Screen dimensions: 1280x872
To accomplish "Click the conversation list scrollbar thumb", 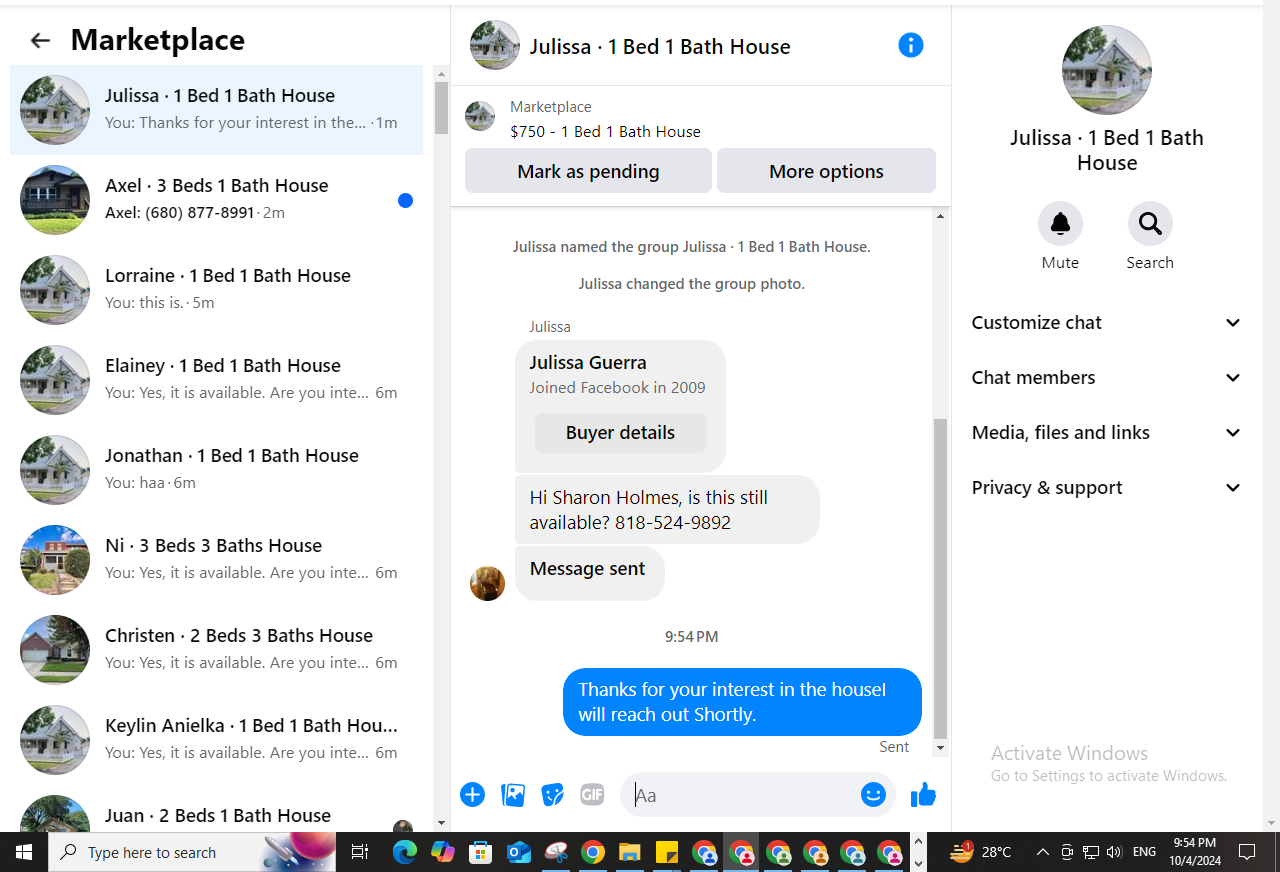I will 441,108.
